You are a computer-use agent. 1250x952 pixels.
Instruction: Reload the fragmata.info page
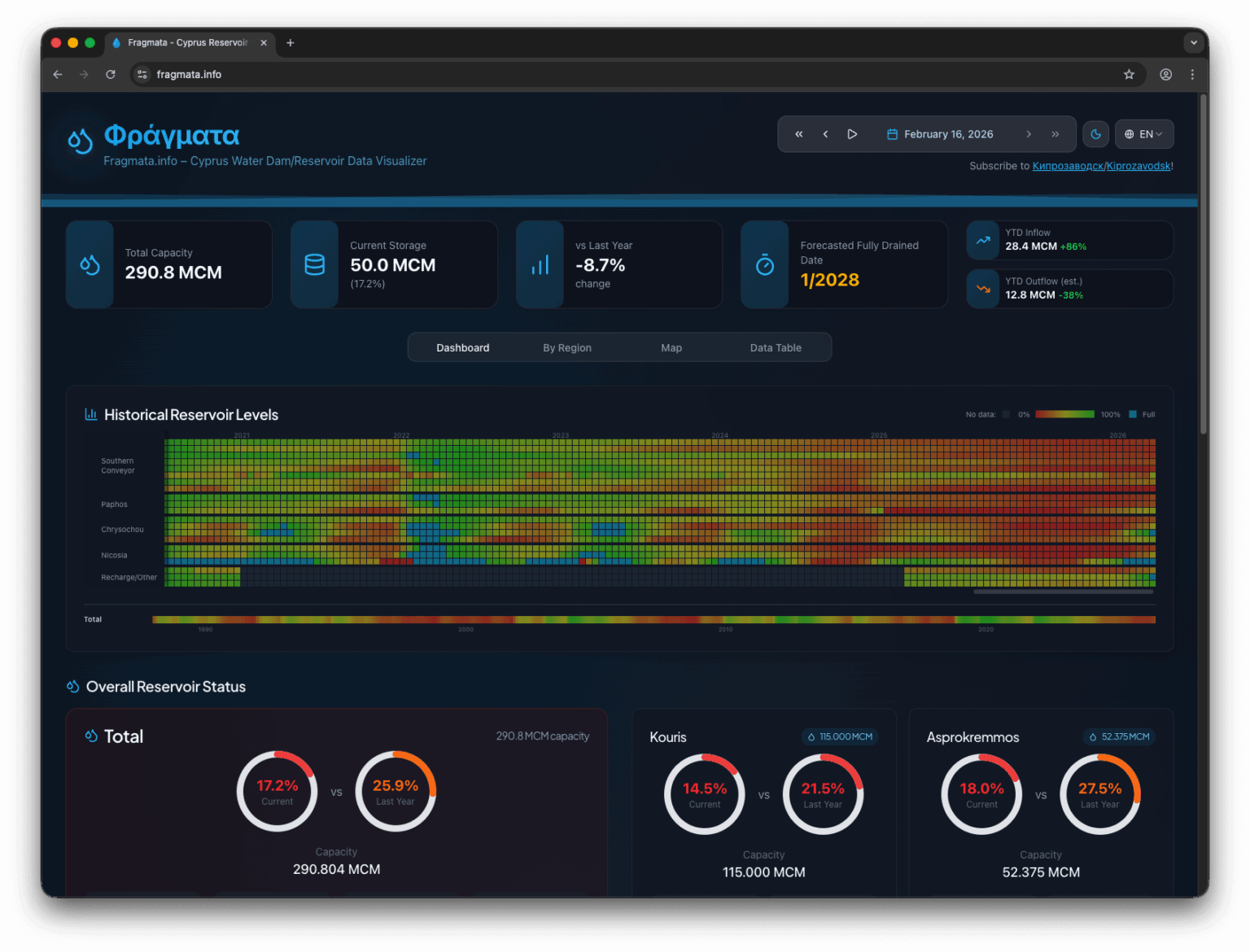(111, 74)
